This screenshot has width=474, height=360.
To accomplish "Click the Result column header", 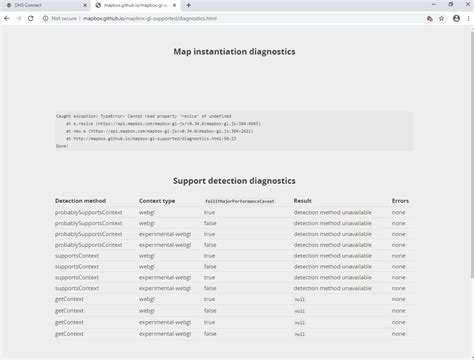I will [303, 201].
